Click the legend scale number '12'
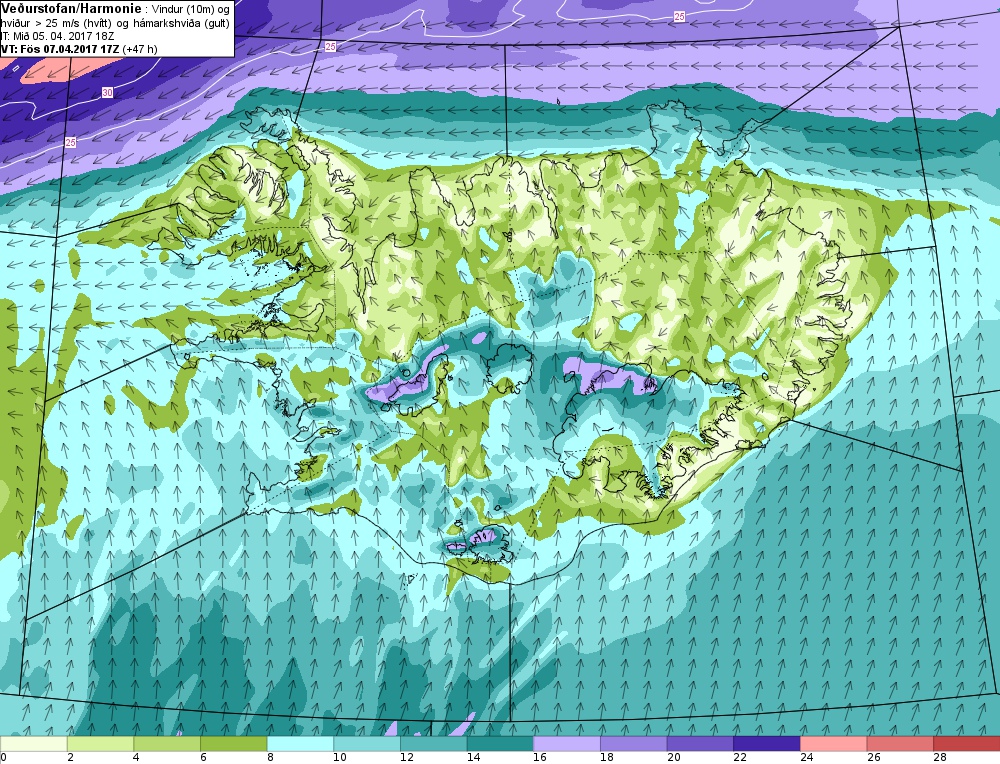The height and width of the screenshot is (764, 1000). point(406,758)
